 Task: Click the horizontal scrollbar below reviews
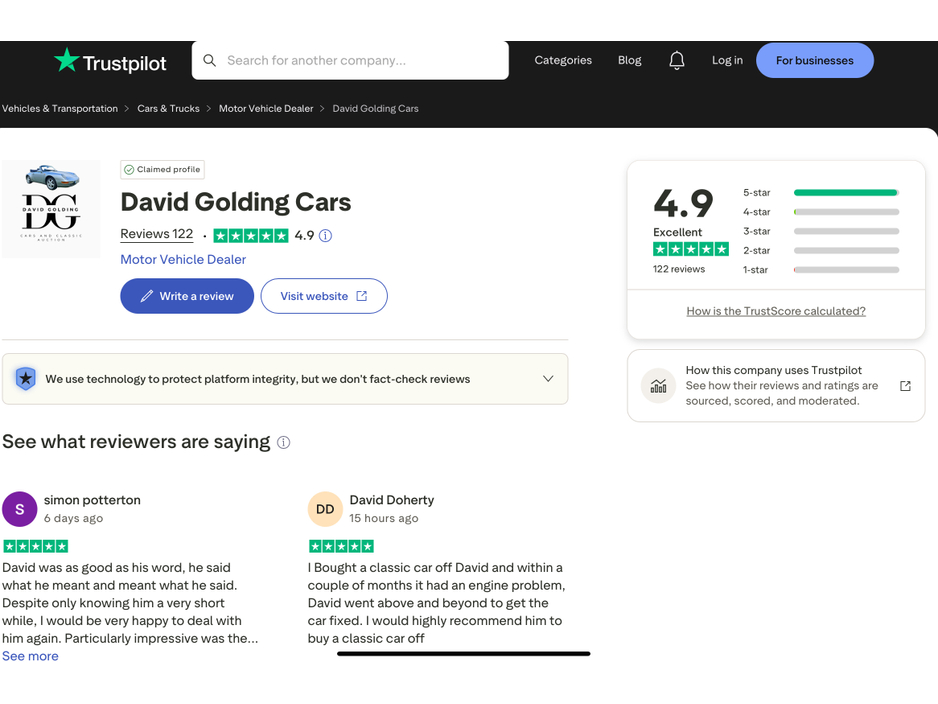pos(464,654)
